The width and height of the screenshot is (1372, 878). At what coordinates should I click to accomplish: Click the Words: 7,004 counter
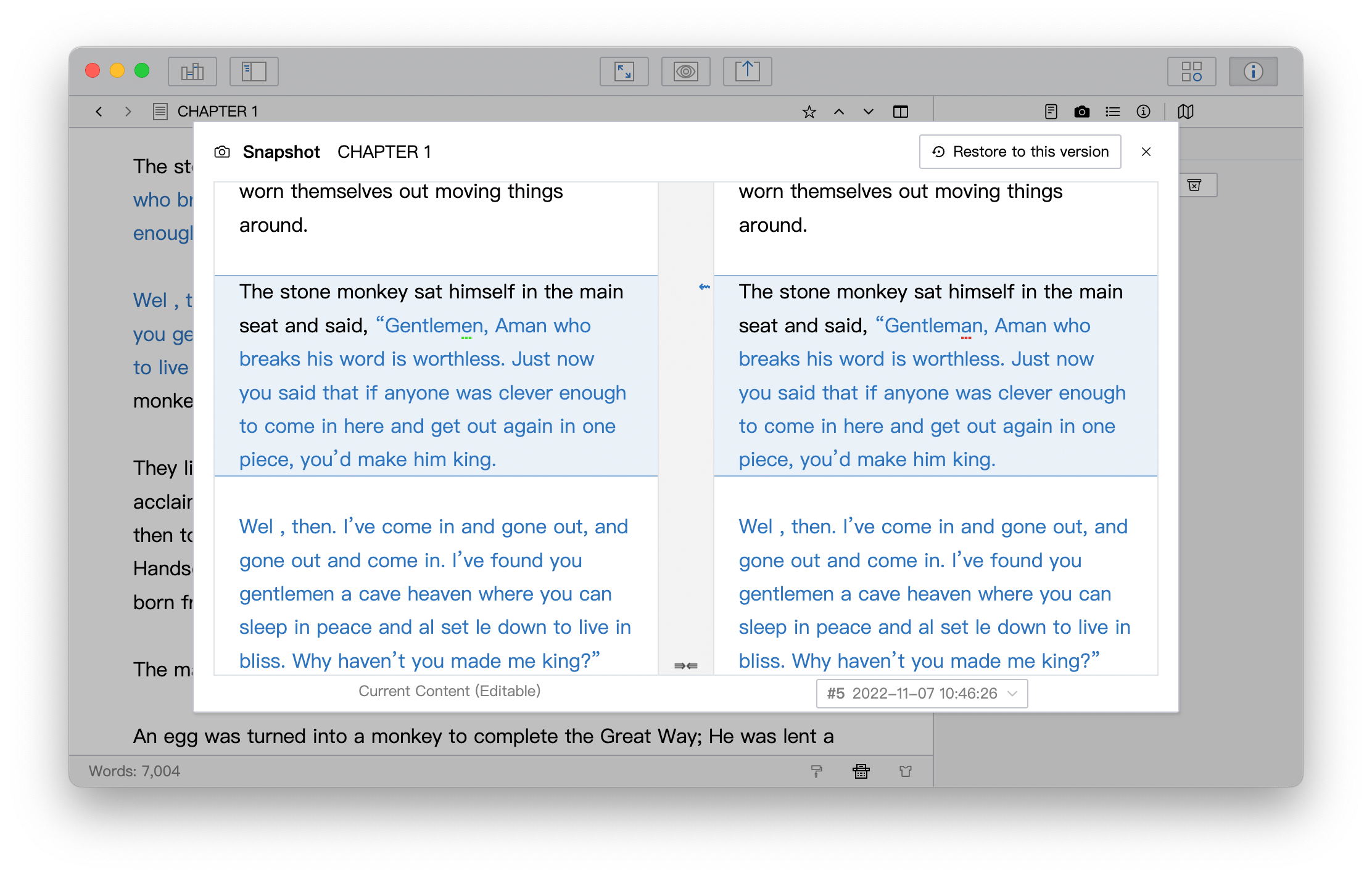[x=134, y=771]
